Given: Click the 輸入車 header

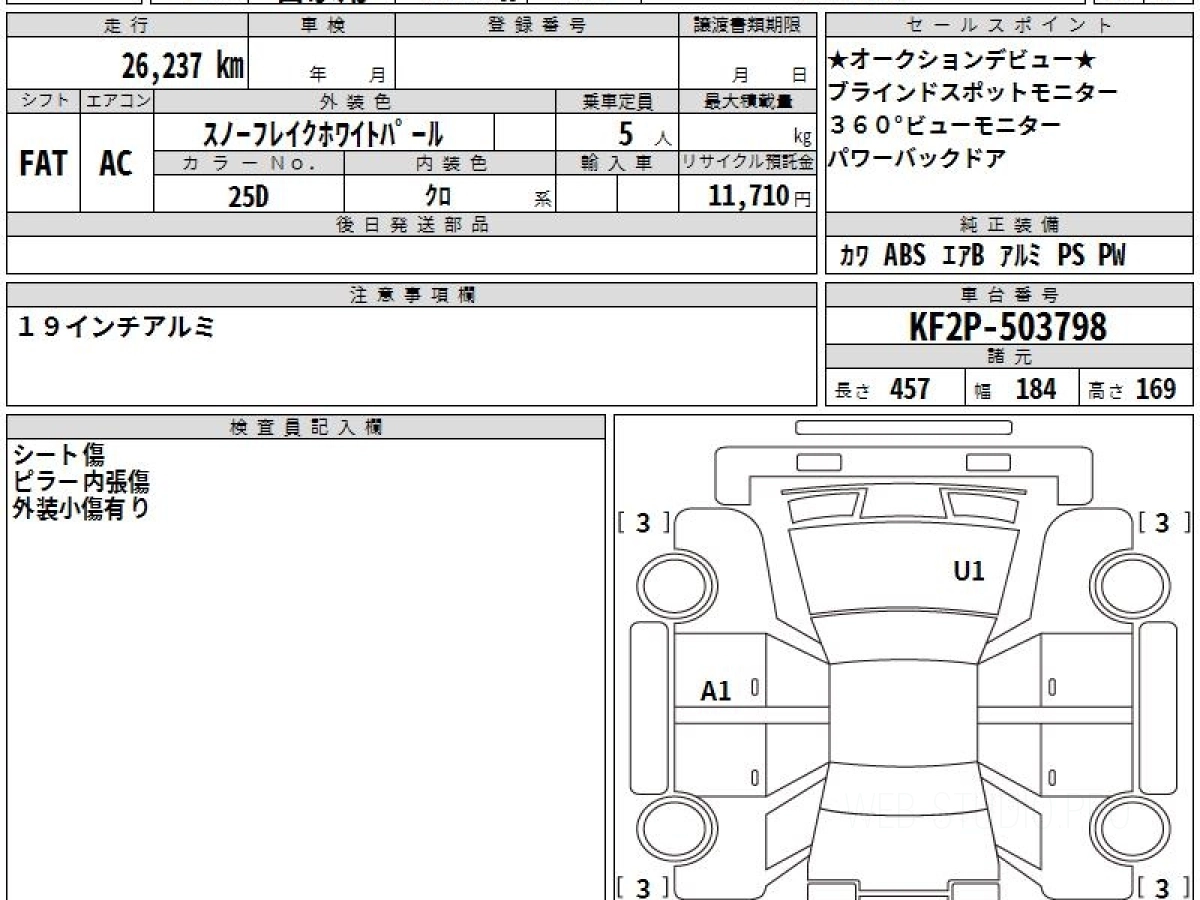Looking at the screenshot, I should pyautogui.click(x=617, y=162).
